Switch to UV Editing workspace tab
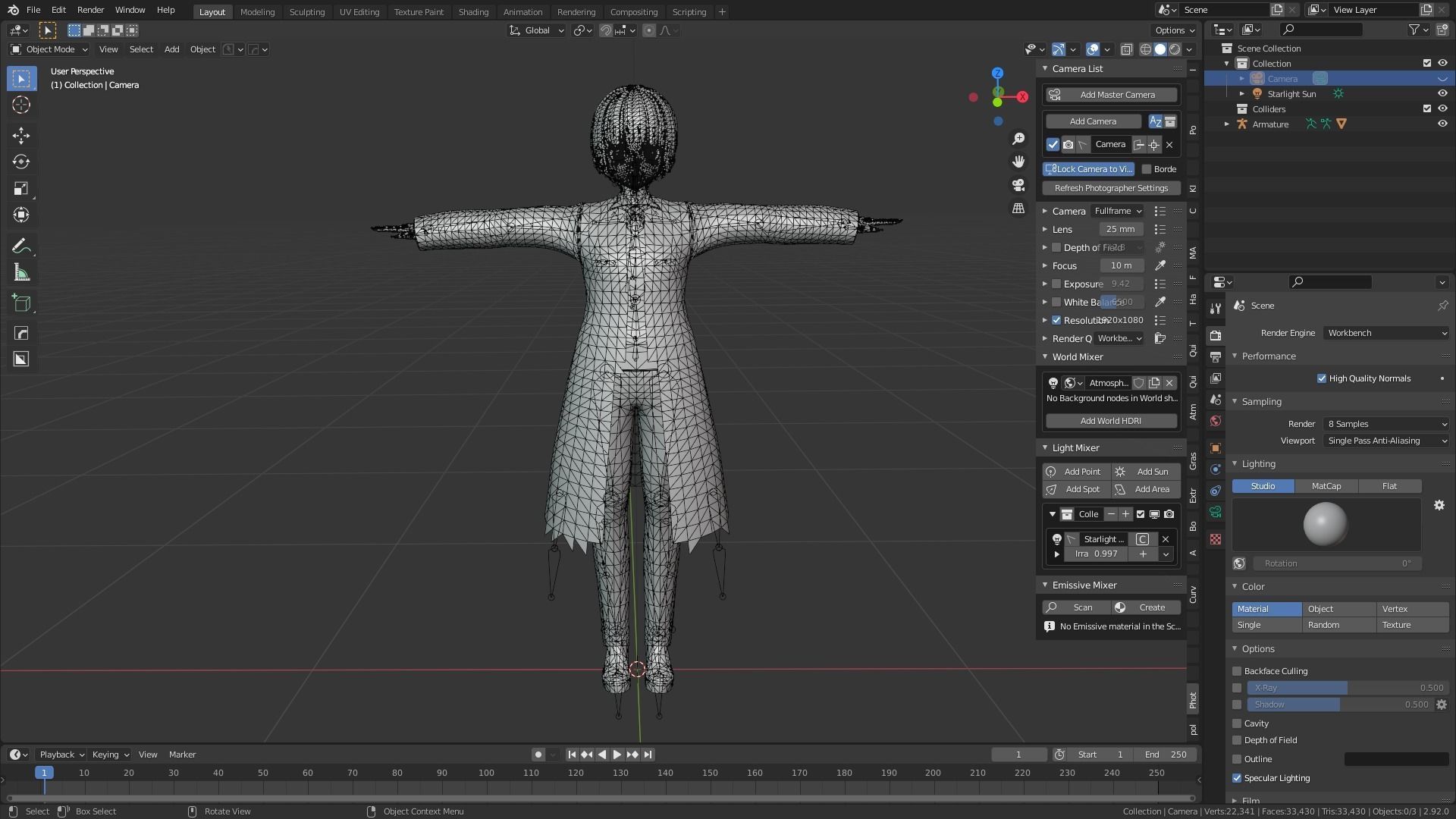The width and height of the screenshot is (1456, 819). click(x=359, y=11)
